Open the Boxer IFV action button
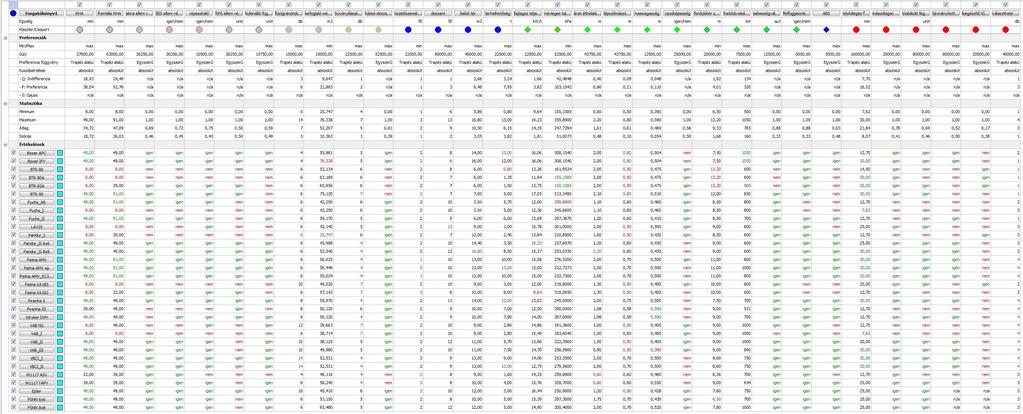Viewport: 1023px width, 414px height. click(x=37, y=160)
